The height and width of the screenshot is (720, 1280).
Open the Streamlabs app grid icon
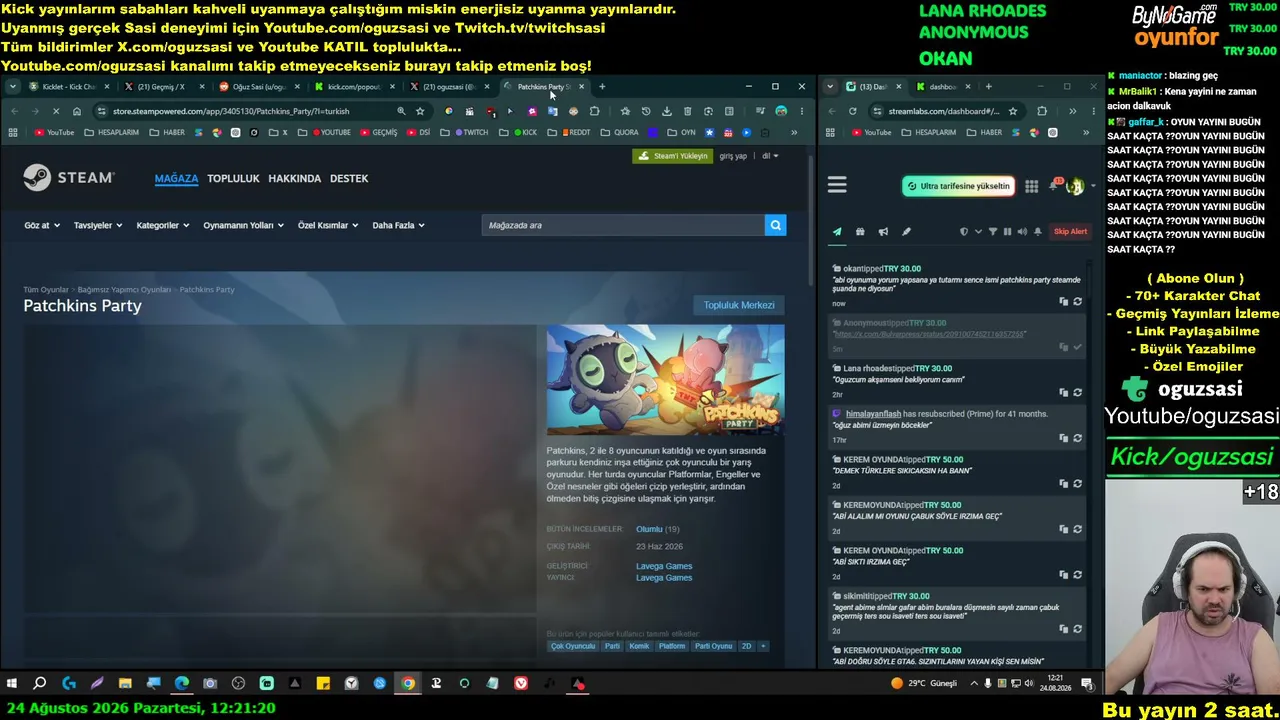[1031, 186]
